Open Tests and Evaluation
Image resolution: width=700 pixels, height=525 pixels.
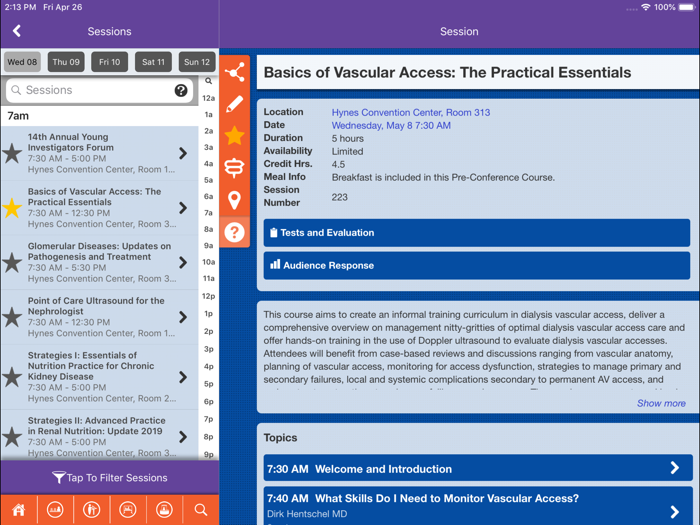(476, 233)
